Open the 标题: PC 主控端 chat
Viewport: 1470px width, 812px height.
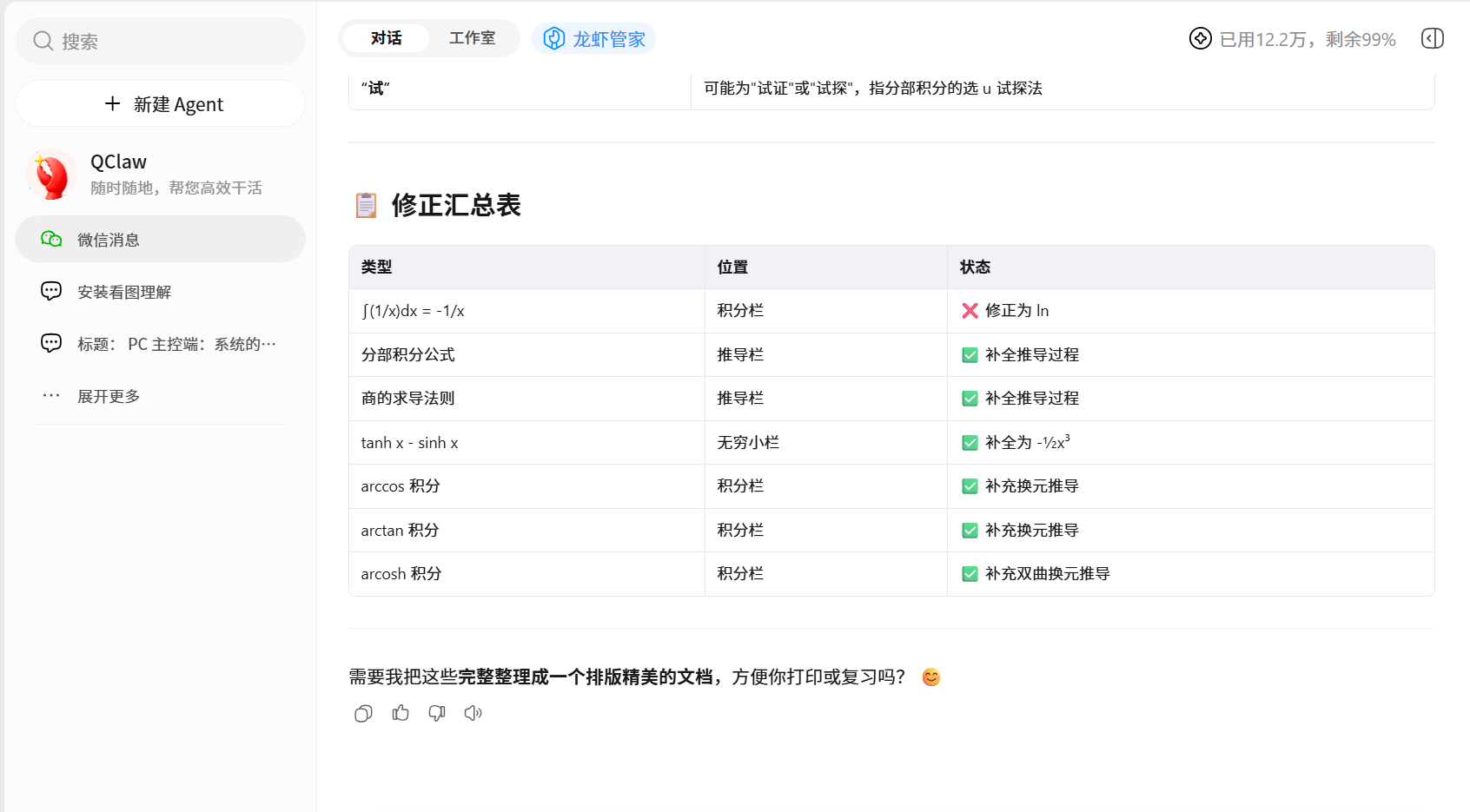click(x=161, y=344)
